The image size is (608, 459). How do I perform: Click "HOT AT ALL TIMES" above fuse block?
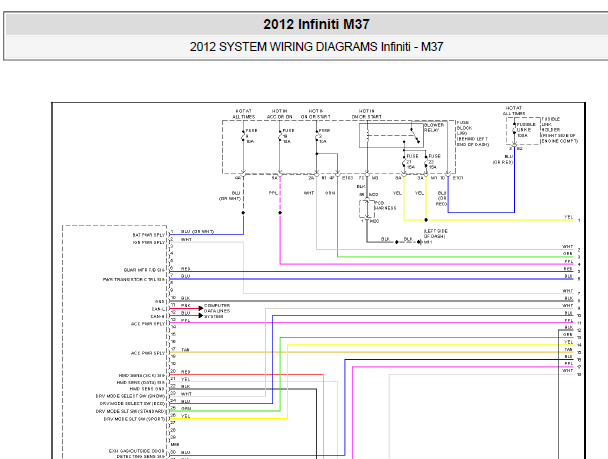point(244,114)
